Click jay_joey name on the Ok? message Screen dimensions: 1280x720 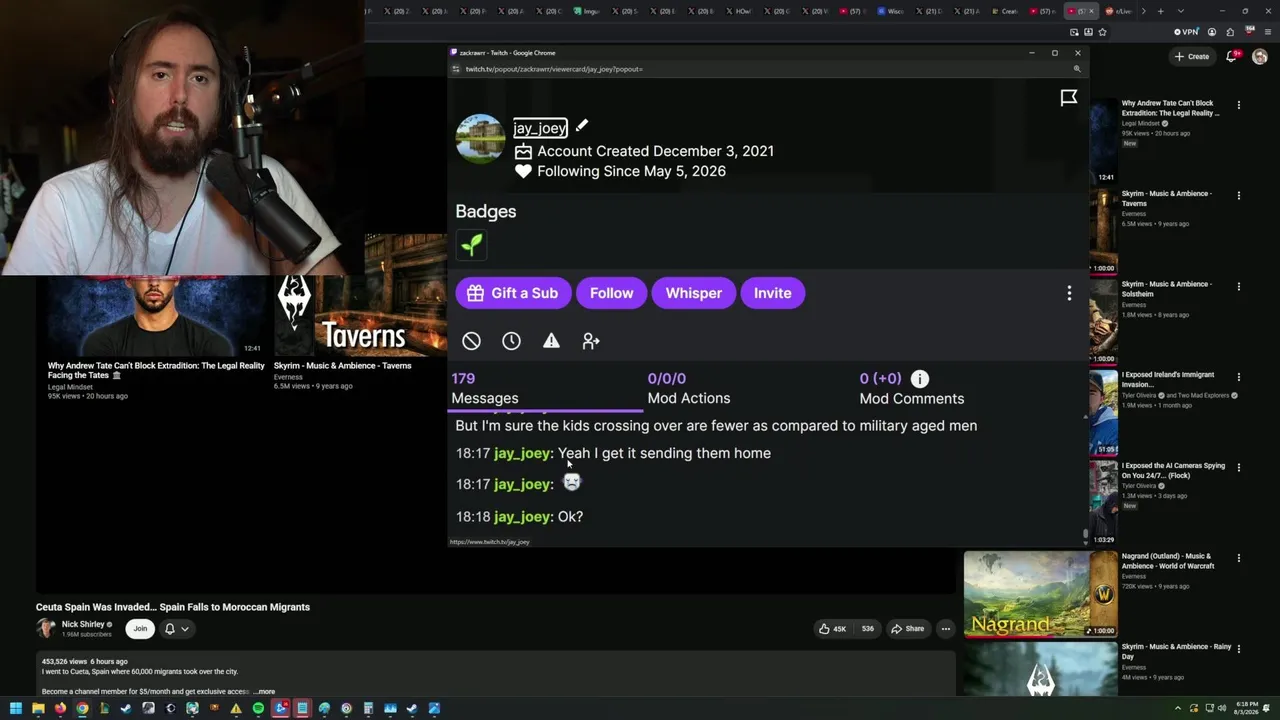click(x=523, y=516)
